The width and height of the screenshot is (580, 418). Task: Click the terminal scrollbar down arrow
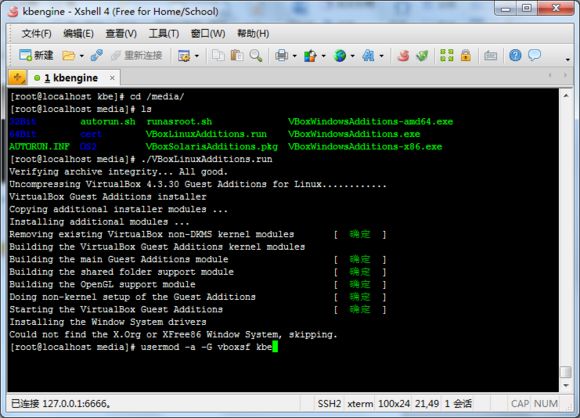tap(566, 385)
